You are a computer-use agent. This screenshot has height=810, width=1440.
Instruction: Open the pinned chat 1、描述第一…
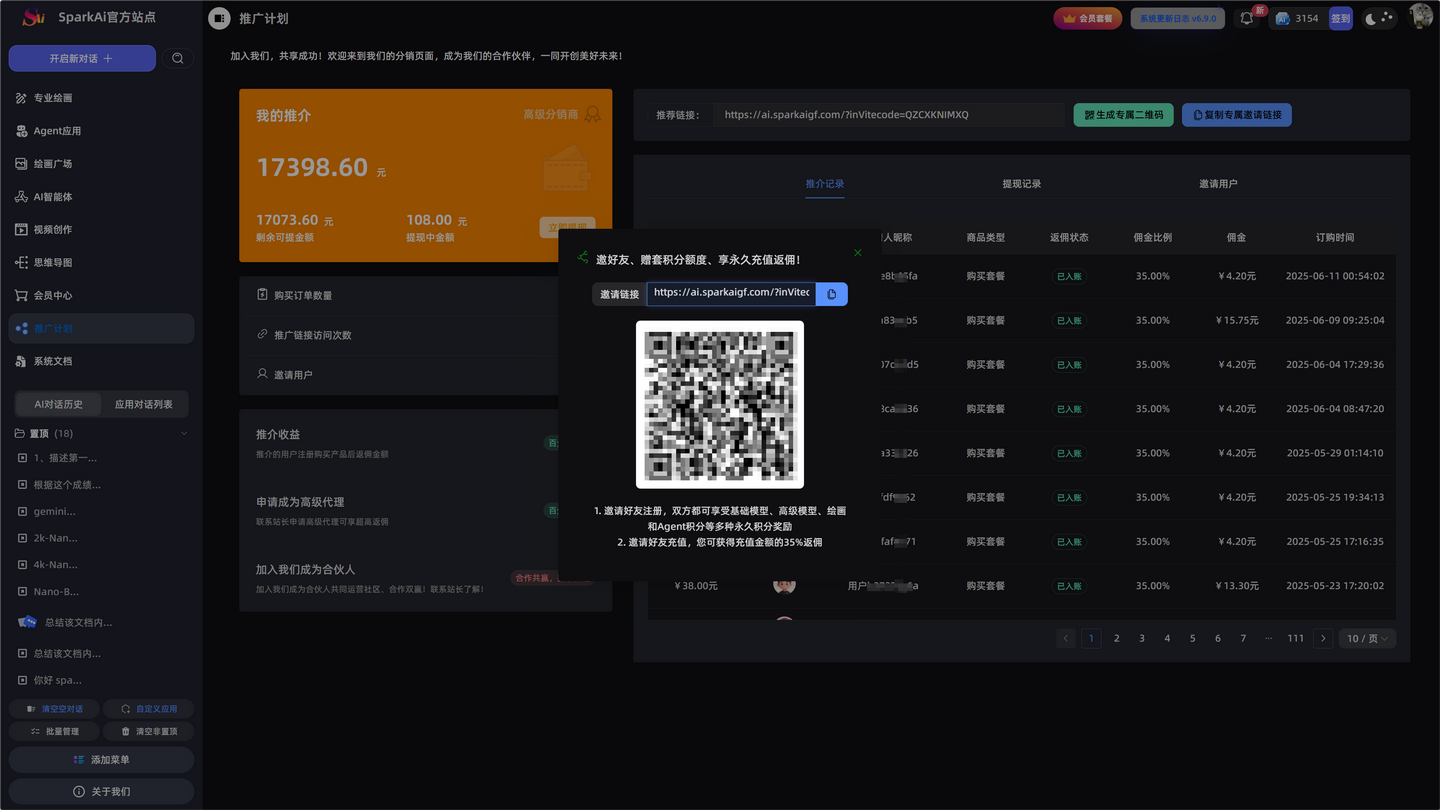[x=101, y=458]
